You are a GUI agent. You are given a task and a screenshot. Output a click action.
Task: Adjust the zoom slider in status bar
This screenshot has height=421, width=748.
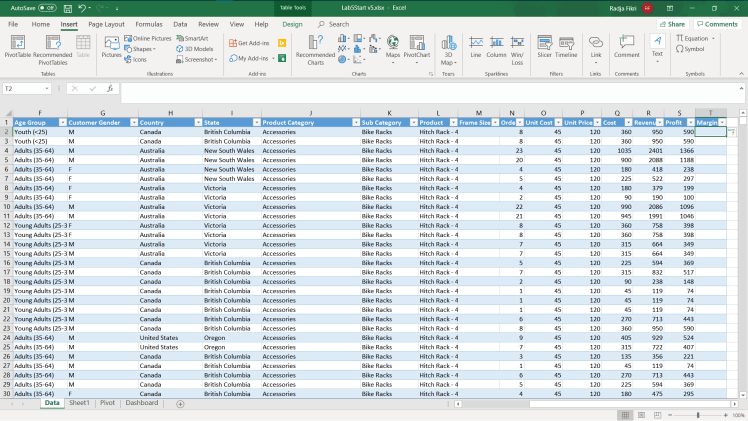point(697,415)
